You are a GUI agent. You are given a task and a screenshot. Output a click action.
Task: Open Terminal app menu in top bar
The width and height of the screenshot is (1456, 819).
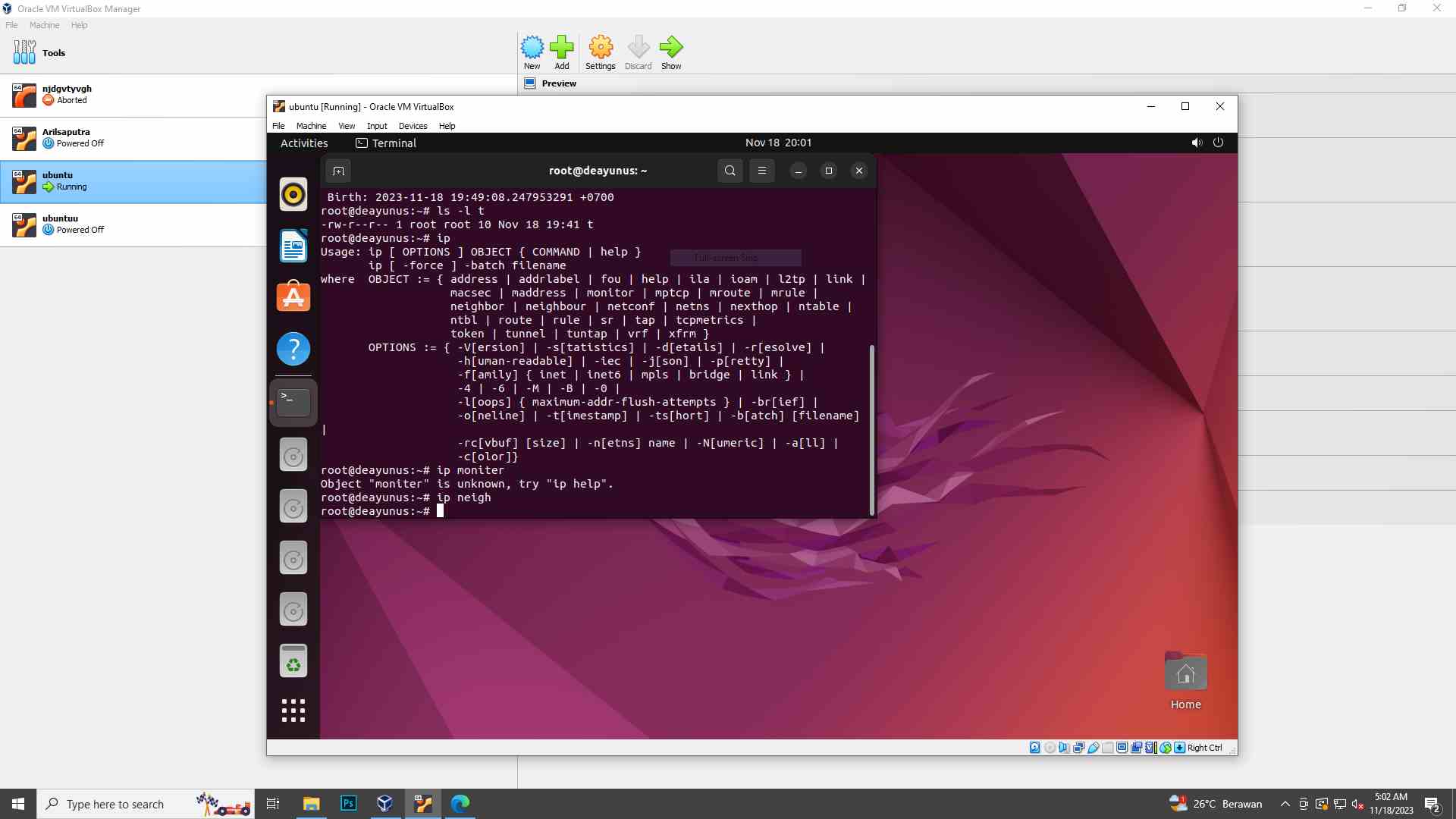(386, 143)
